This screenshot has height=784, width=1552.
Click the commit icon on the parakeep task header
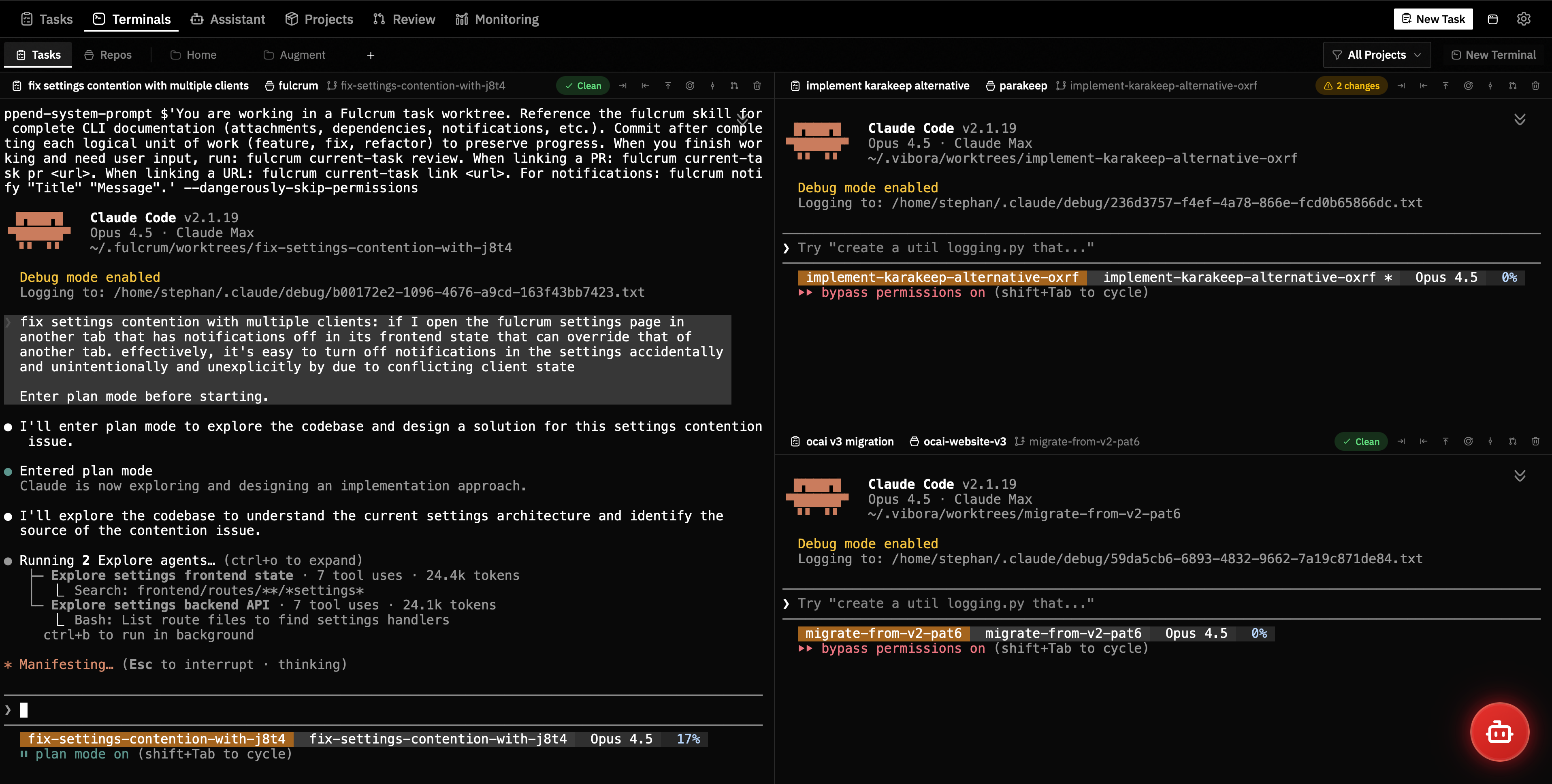(1468, 85)
